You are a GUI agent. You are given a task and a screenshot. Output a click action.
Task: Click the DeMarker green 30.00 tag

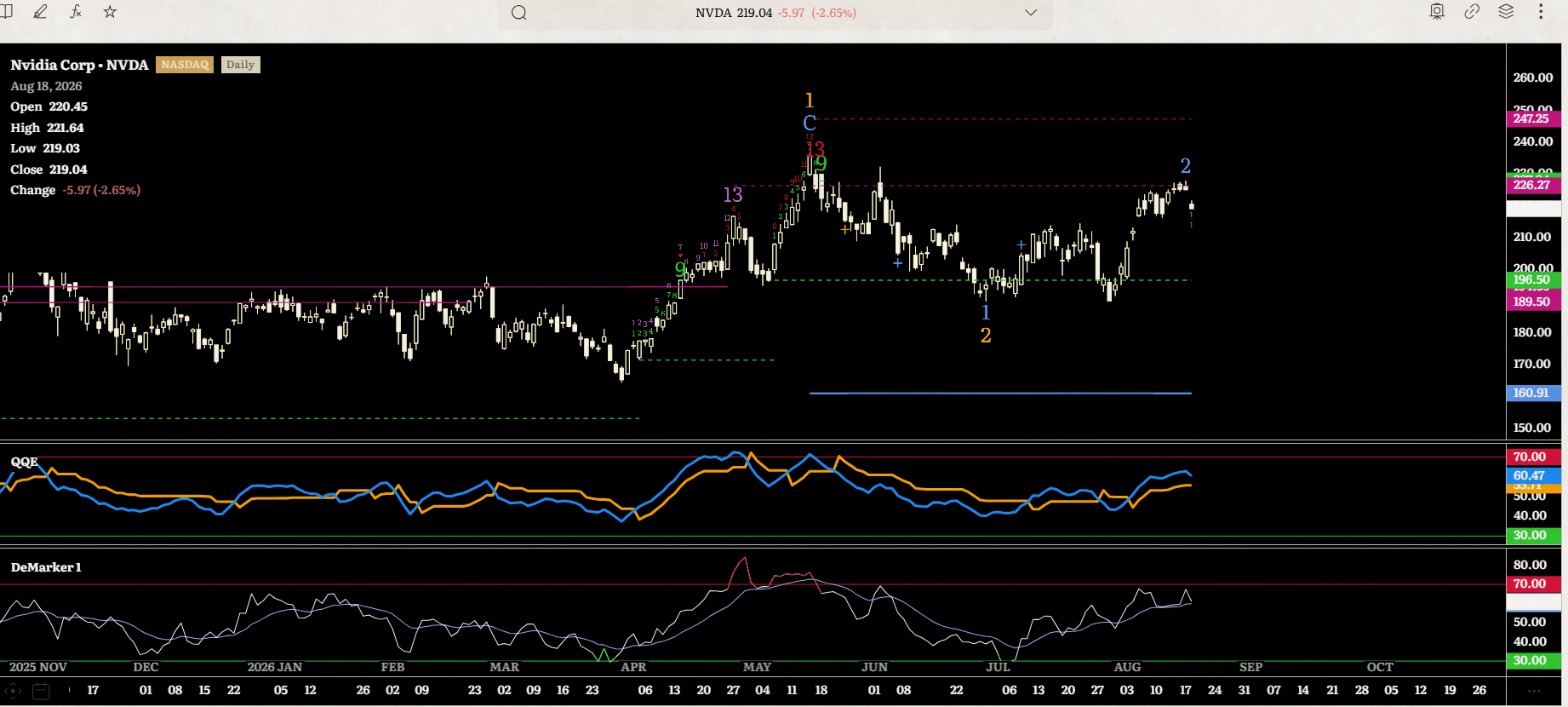coord(1532,660)
